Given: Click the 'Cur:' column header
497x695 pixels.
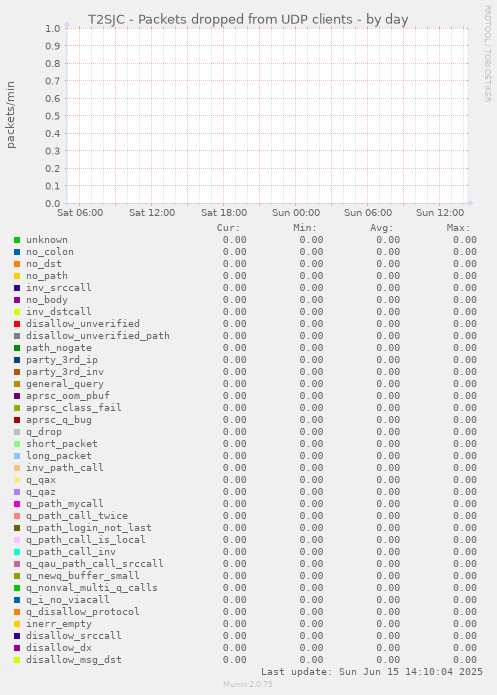Looking at the screenshot, I should click(x=228, y=228).
